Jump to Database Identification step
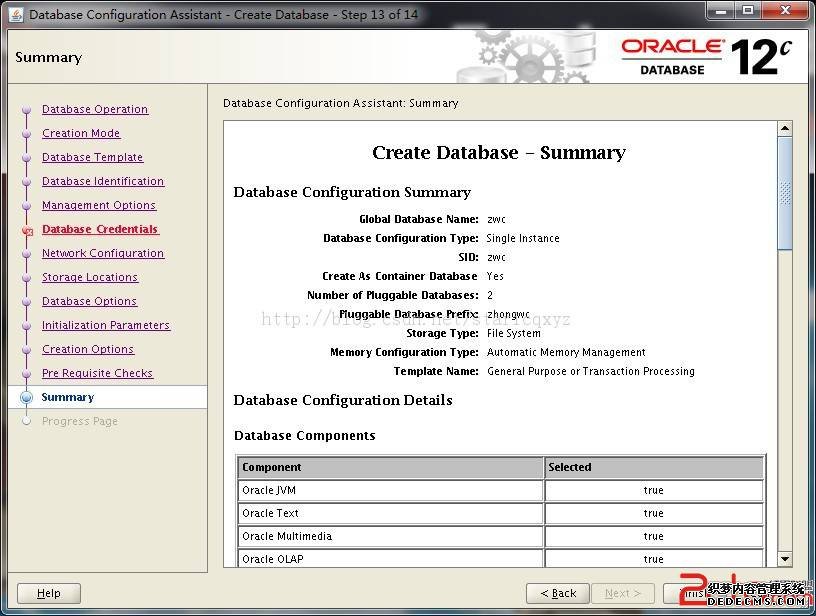Image resolution: width=816 pixels, height=616 pixels. click(x=103, y=182)
